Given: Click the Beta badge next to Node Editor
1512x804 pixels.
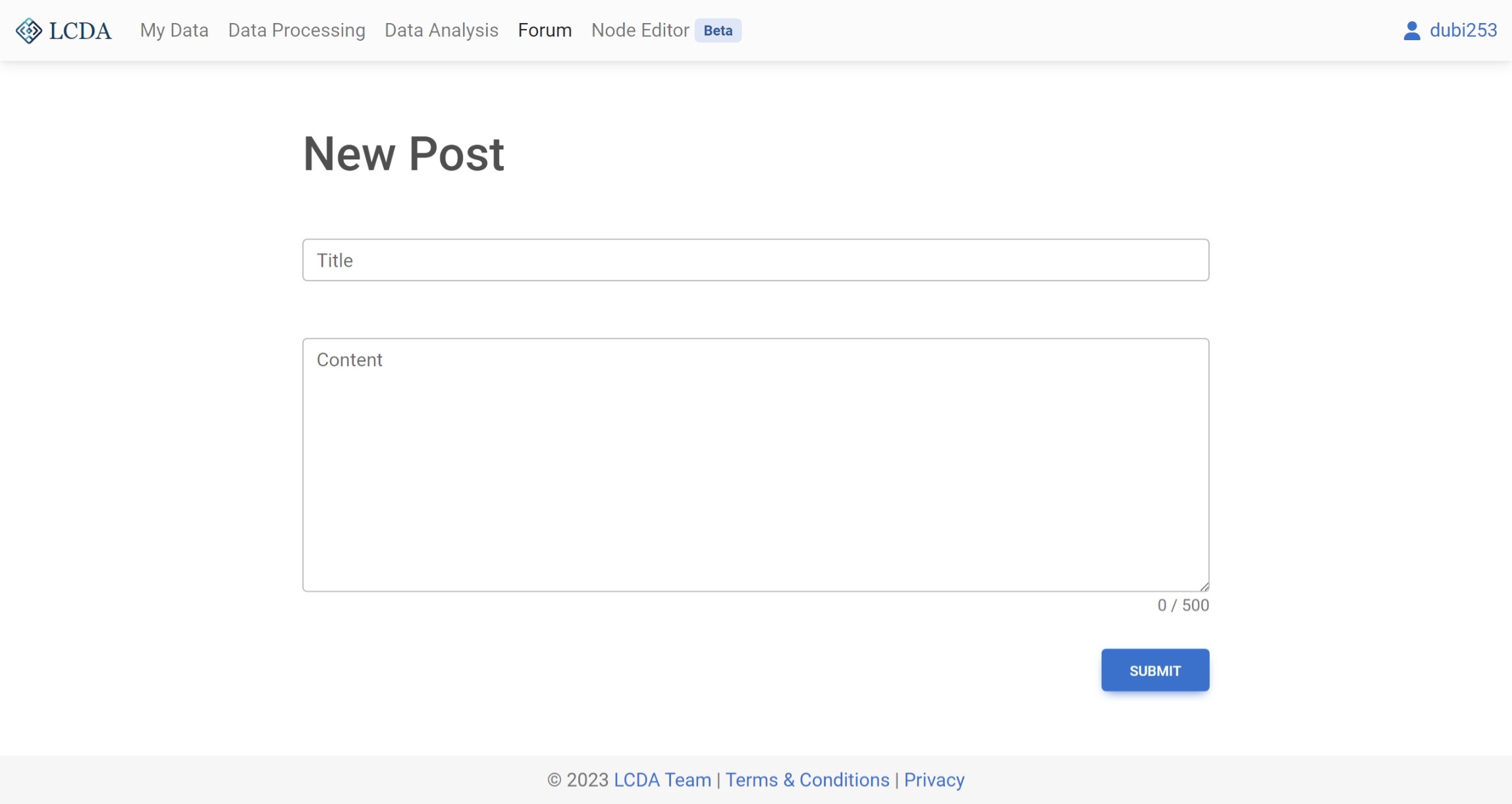Looking at the screenshot, I should point(717,30).
